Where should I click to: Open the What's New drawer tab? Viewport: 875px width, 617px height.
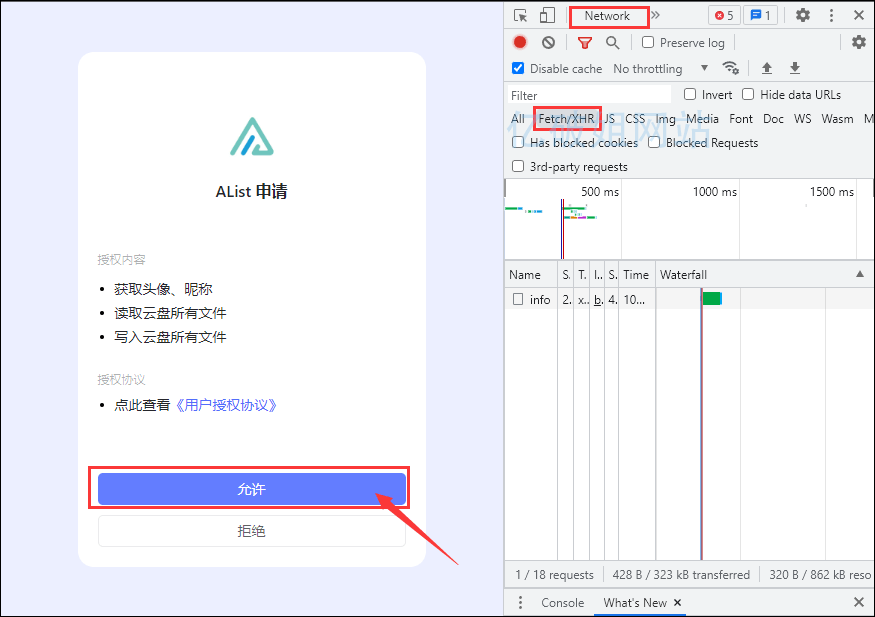click(x=635, y=602)
